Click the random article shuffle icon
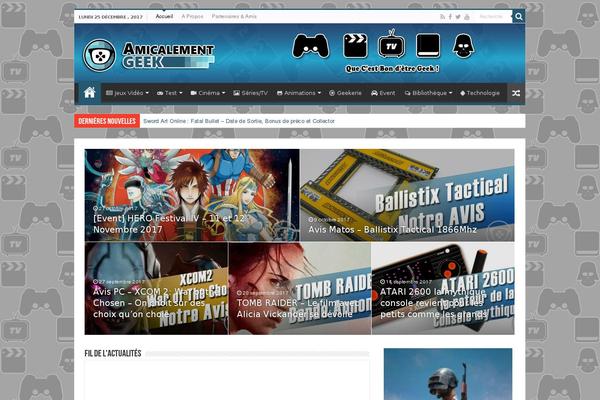The image size is (600, 400). tap(516, 93)
